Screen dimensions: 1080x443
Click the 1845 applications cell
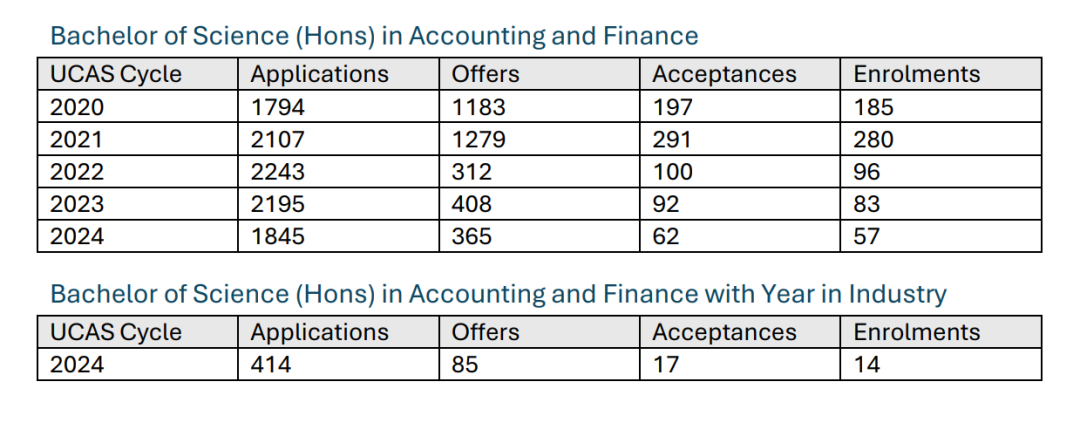point(338,236)
